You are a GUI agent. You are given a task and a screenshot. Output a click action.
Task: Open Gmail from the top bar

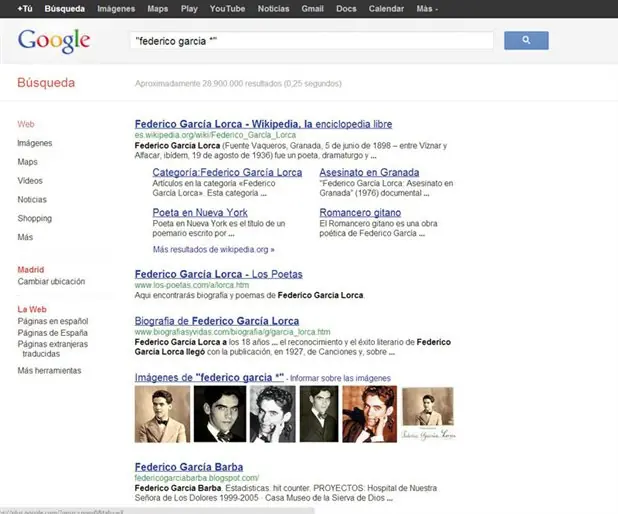point(313,9)
